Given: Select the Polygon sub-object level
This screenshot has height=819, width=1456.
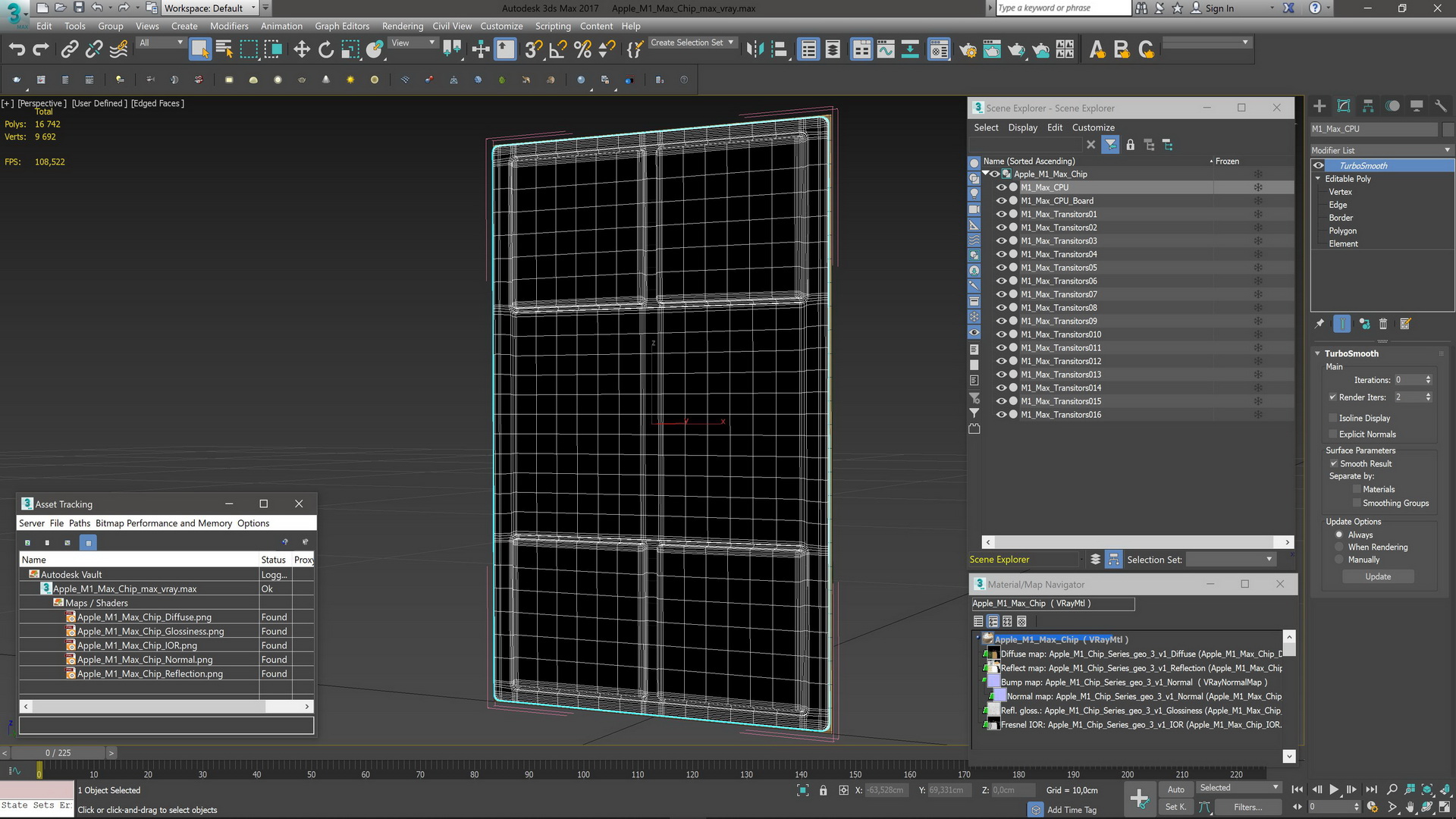Looking at the screenshot, I should (x=1342, y=231).
